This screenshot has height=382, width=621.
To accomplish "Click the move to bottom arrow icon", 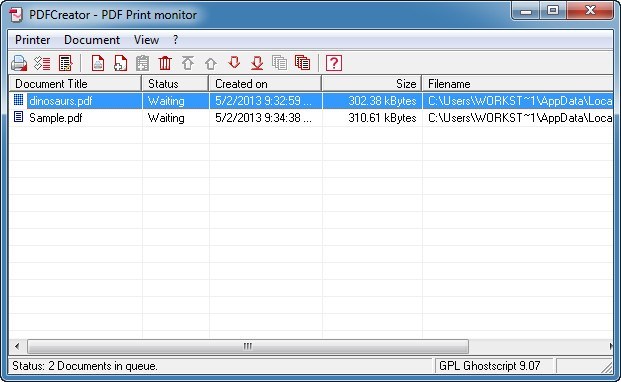I will pyautogui.click(x=257, y=63).
